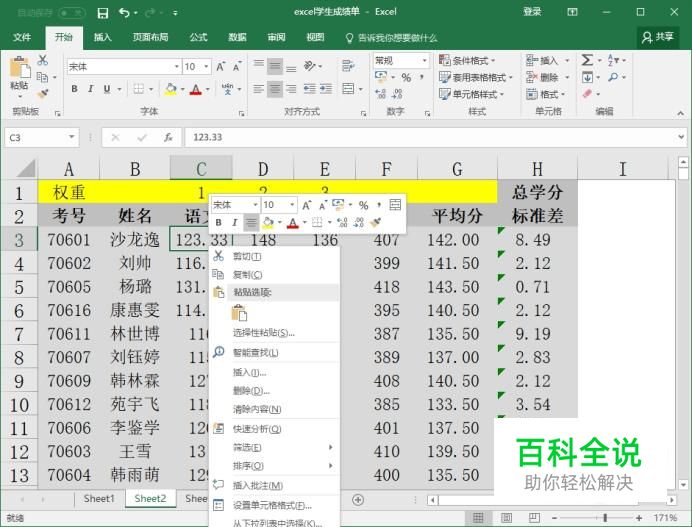The width and height of the screenshot is (692, 527).
Task: Toggle middle vertical alignment in ribbon
Action: click(275, 66)
